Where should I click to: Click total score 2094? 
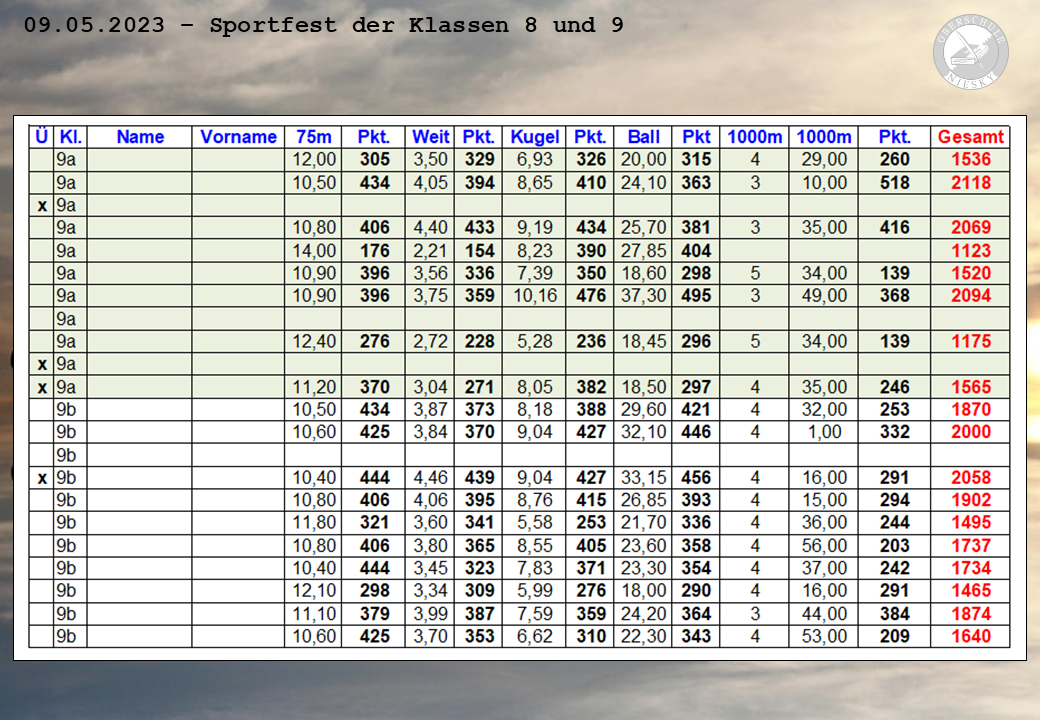970,296
